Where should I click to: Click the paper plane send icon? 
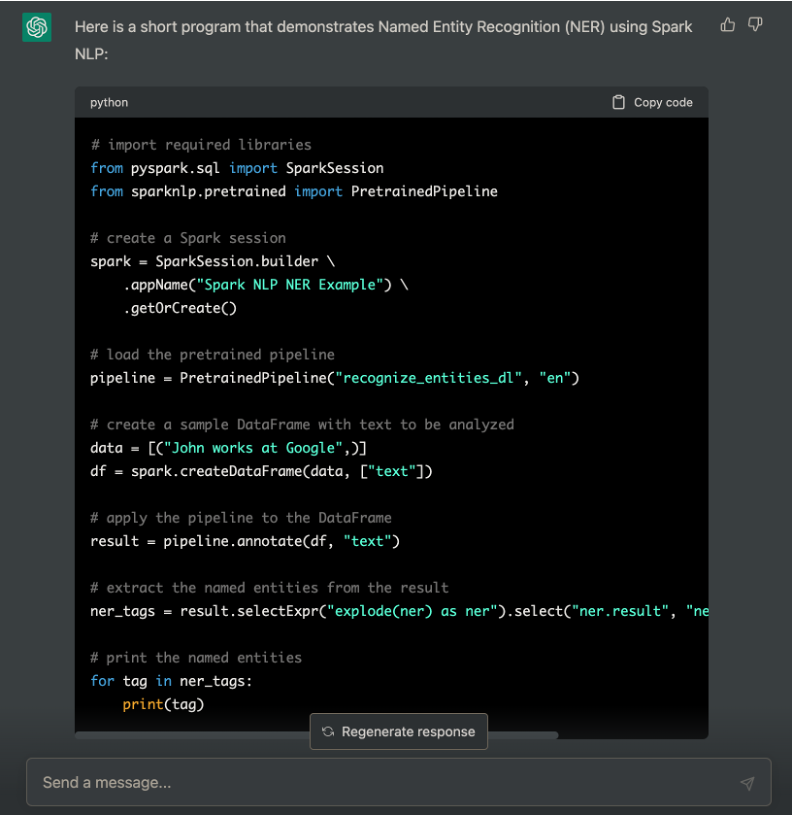click(747, 783)
